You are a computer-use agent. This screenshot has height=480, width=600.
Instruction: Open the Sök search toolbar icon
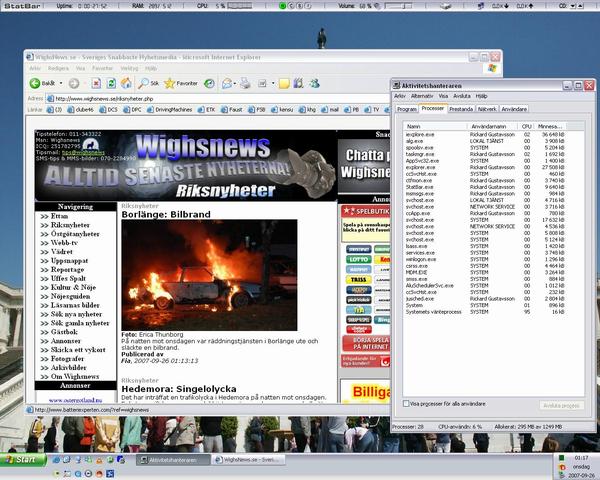click(x=147, y=83)
